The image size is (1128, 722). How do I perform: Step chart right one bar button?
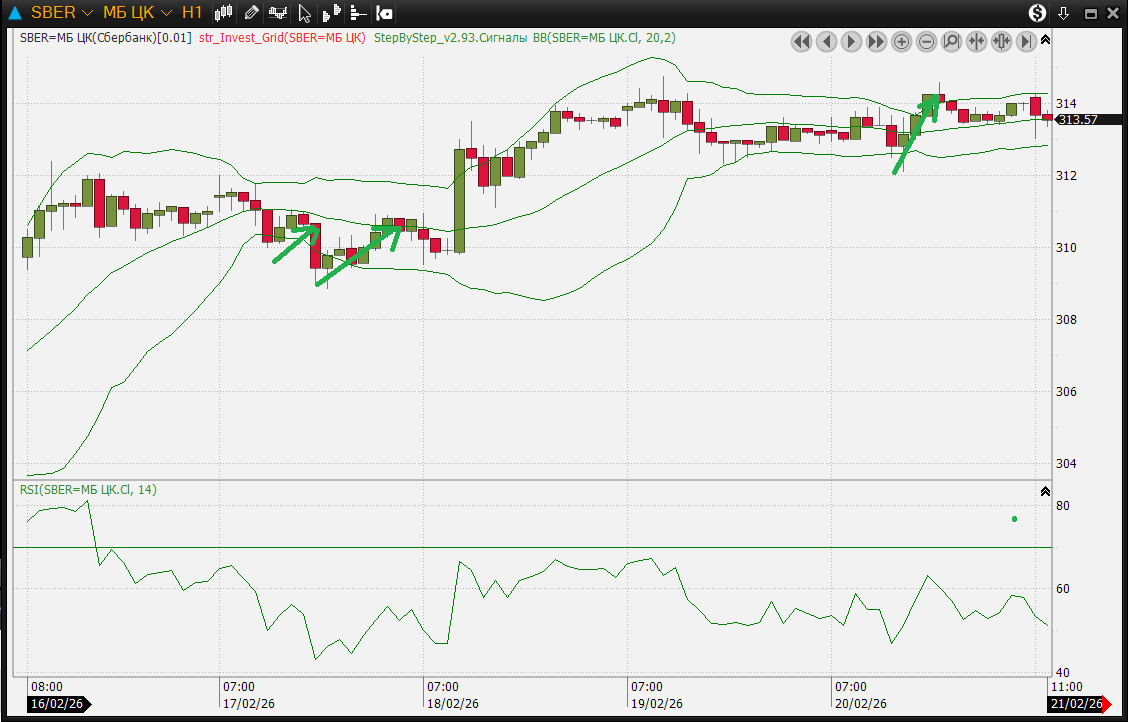[x=851, y=42]
